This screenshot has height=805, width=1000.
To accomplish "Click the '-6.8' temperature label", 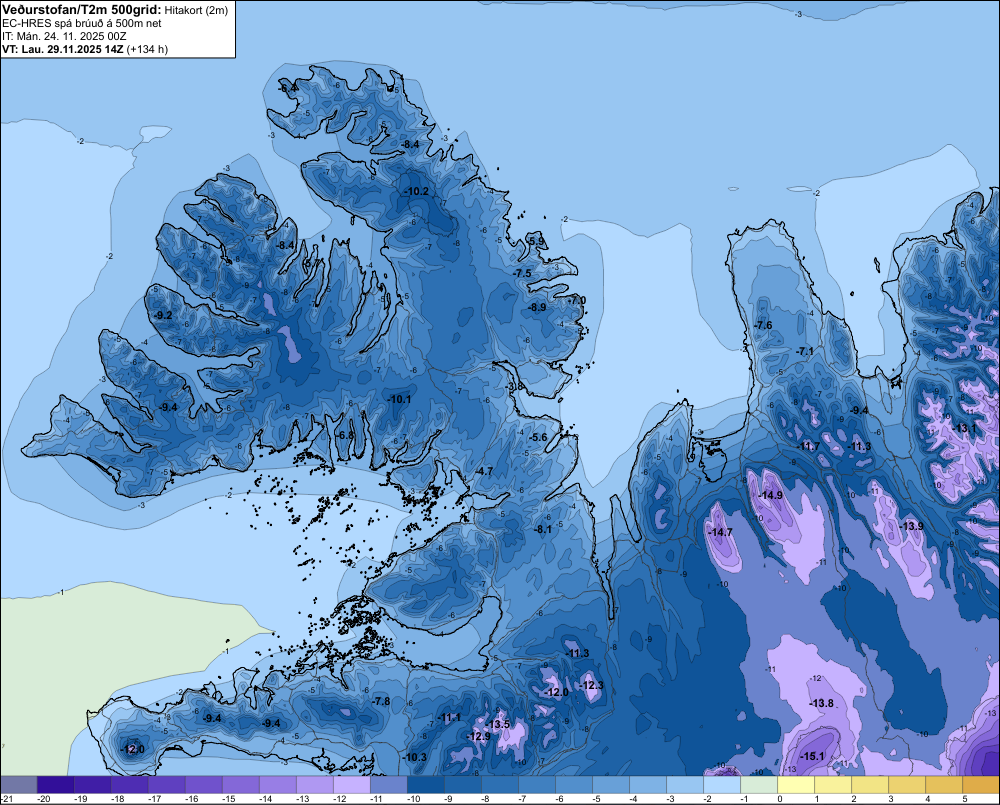I will point(345,435).
